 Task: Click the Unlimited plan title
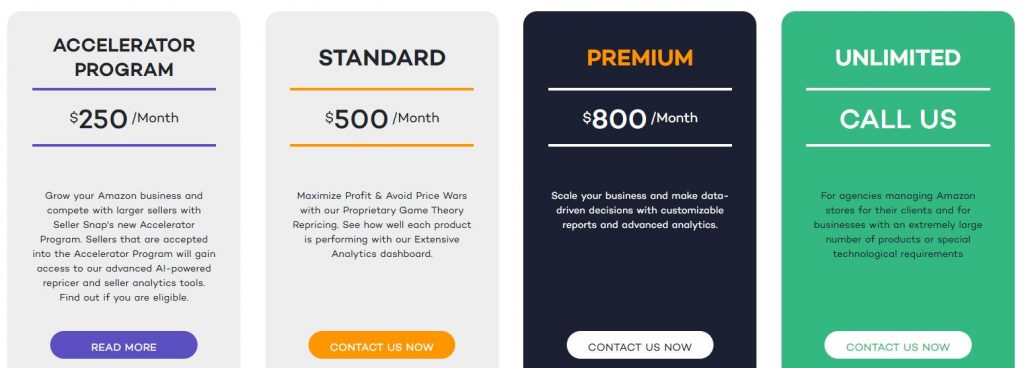coord(898,57)
